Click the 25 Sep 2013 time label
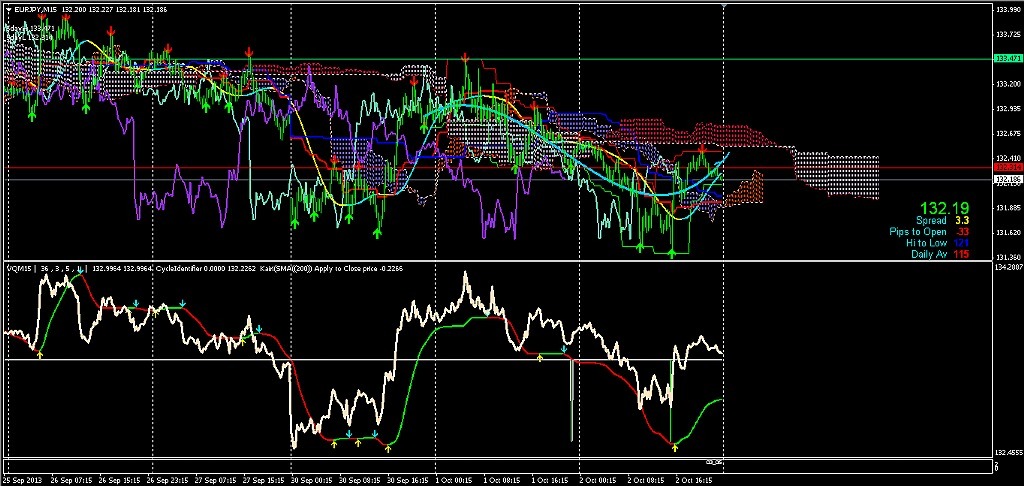The height and width of the screenshot is (486, 1024). point(23,480)
